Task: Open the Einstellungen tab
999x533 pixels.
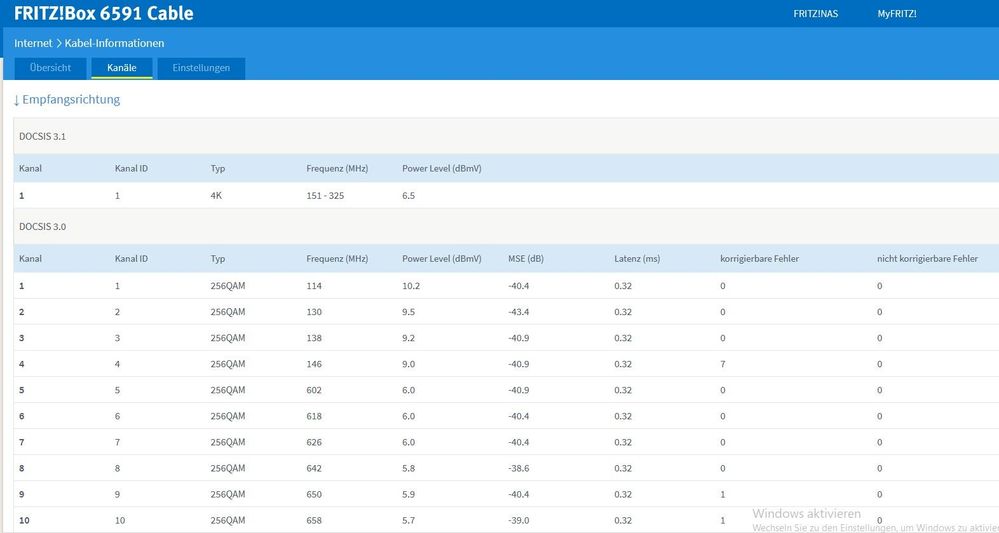Action: 201,68
